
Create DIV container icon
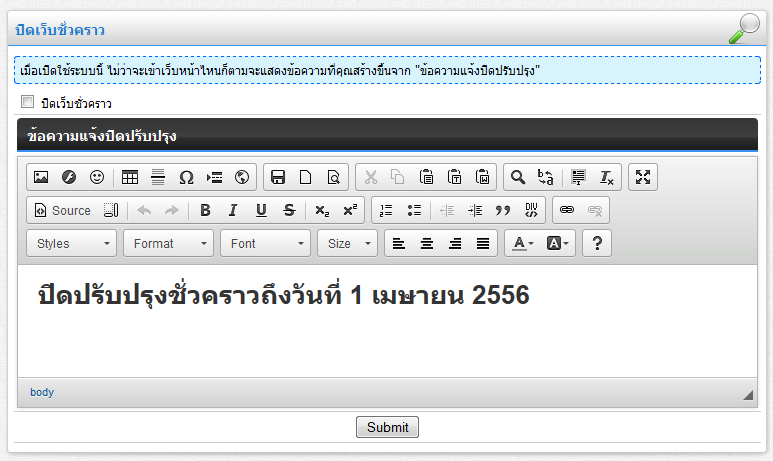pyautogui.click(x=531, y=211)
